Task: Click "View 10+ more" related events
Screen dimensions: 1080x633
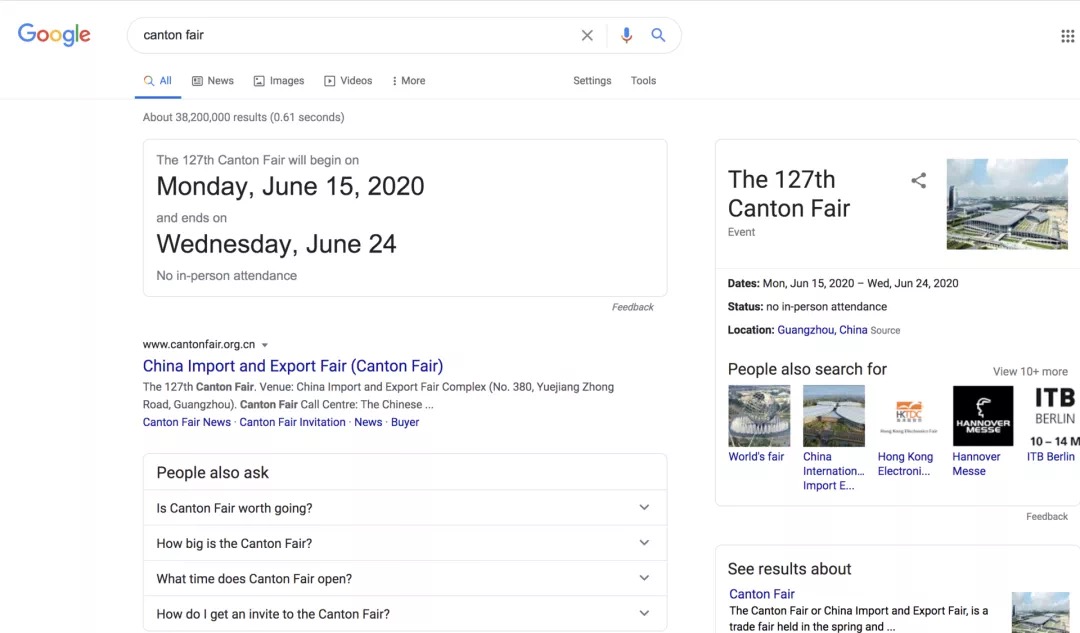Action: pos(1030,371)
